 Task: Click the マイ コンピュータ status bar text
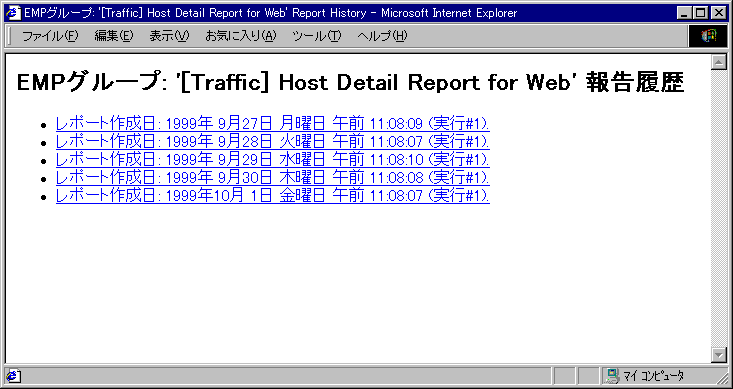(x=653, y=375)
